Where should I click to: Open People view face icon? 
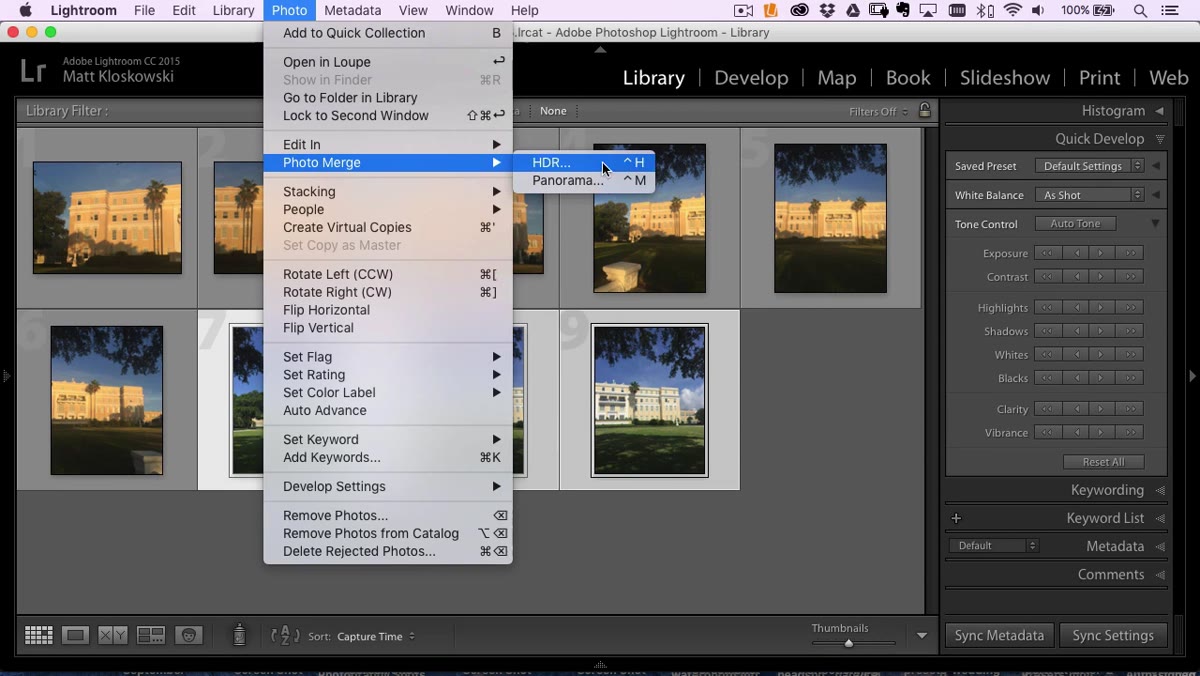pos(188,635)
